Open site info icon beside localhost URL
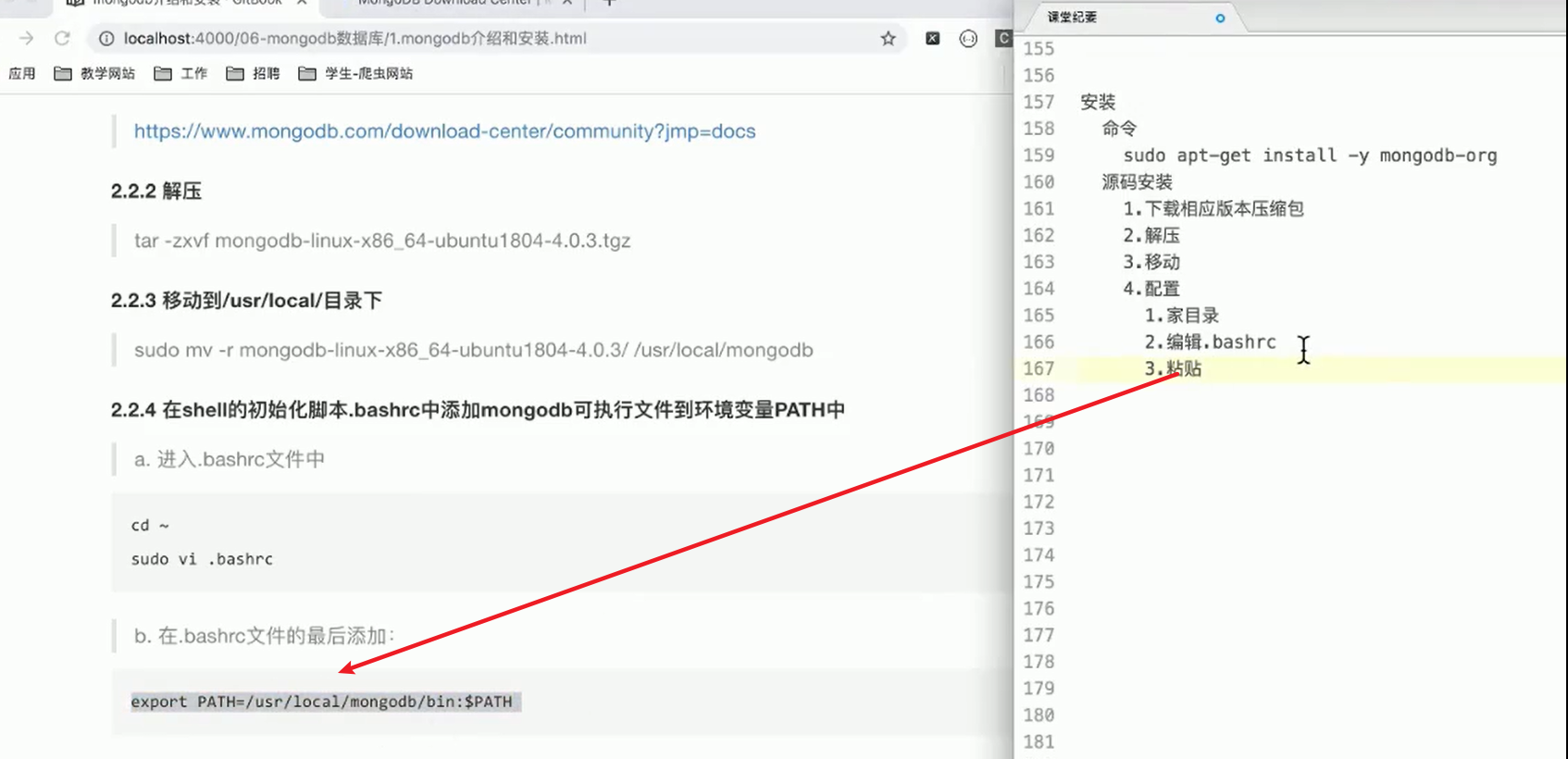The width and height of the screenshot is (1568, 759). click(x=106, y=38)
